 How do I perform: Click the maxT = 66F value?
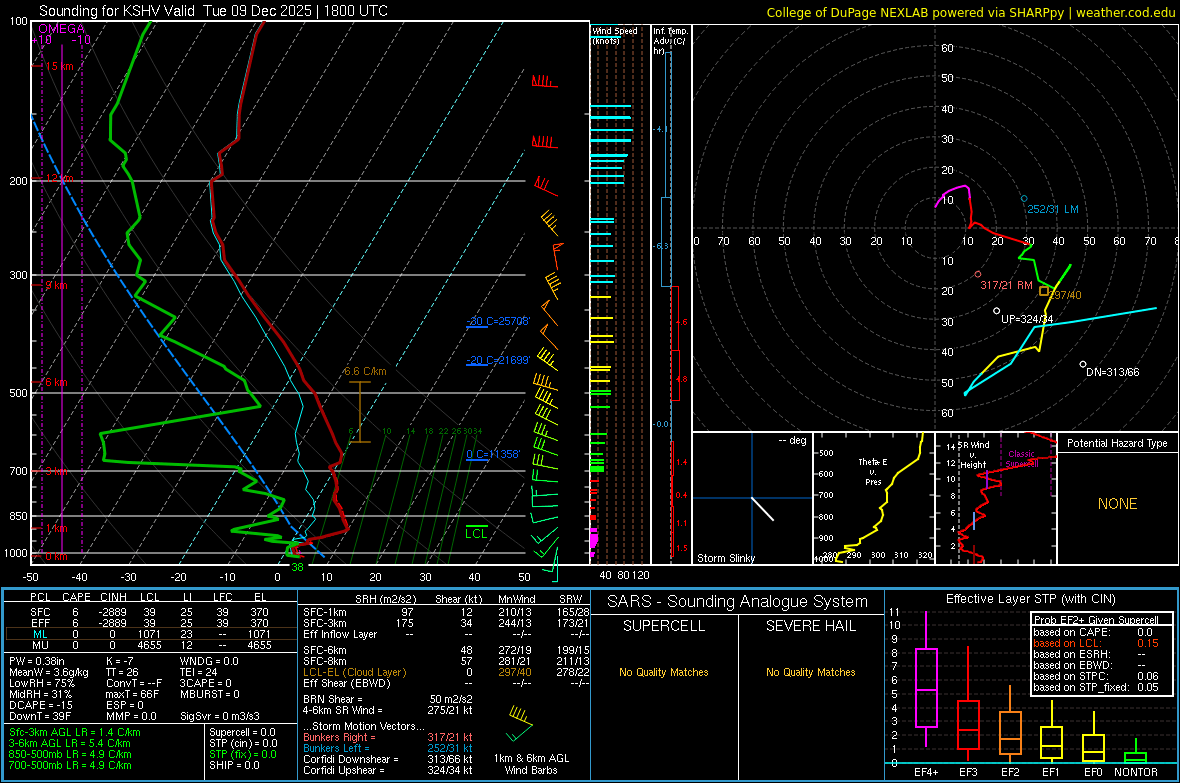click(x=132, y=694)
